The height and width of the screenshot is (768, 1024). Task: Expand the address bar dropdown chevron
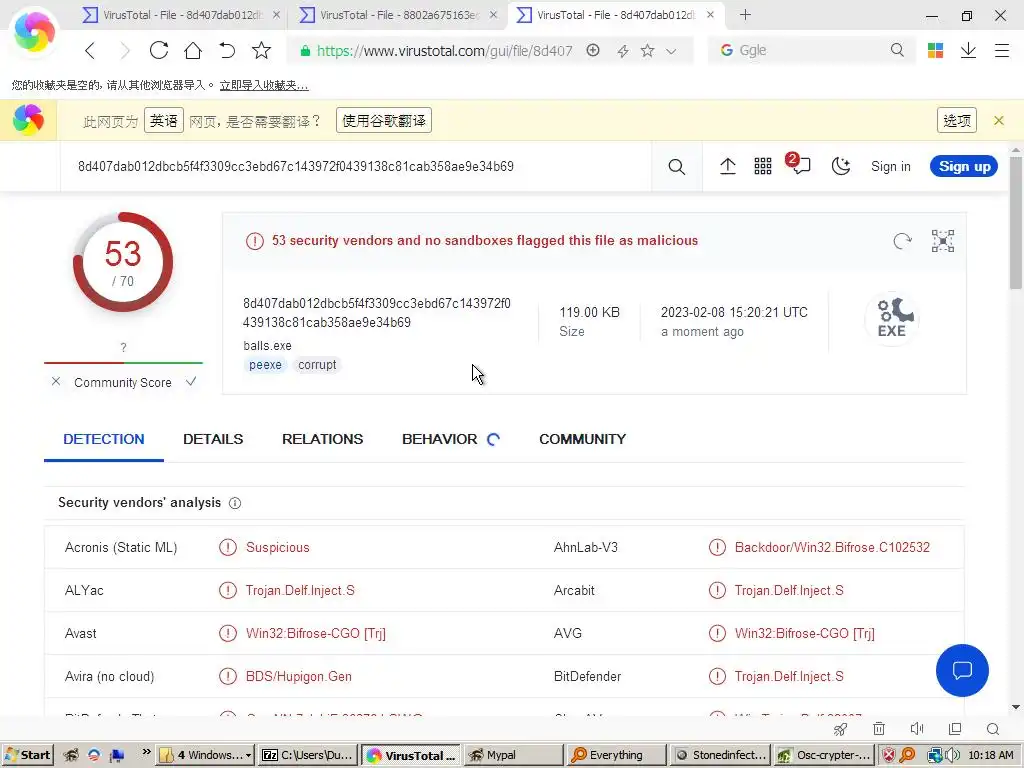(x=671, y=51)
